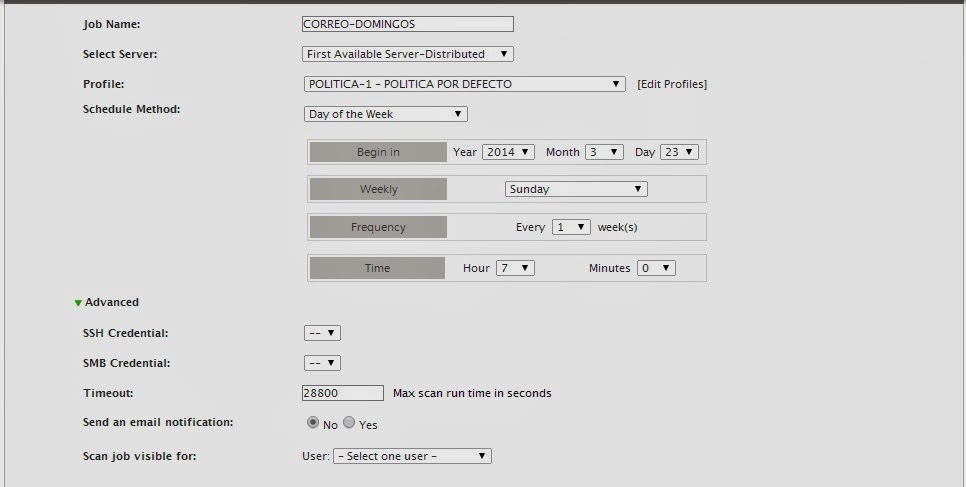This screenshot has height=487, width=966.
Task: Open the Minutes dropdown
Action: tap(655, 268)
